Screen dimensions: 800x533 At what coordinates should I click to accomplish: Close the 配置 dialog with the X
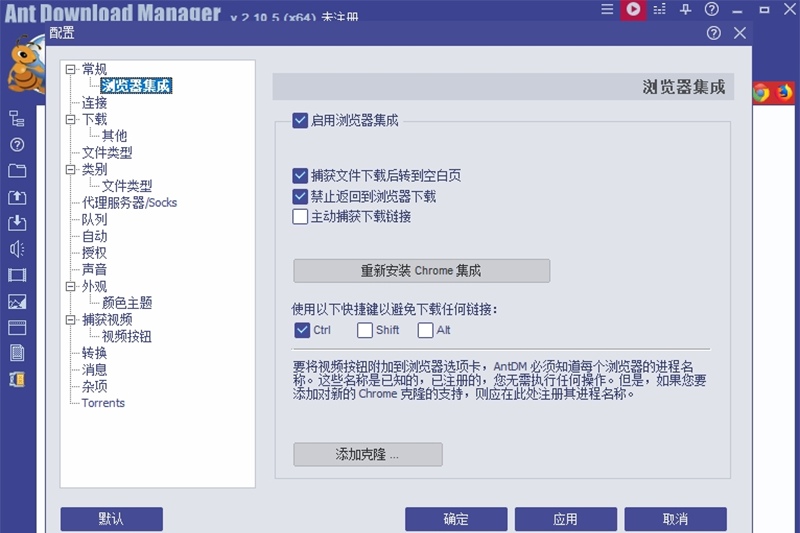click(740, 33)
